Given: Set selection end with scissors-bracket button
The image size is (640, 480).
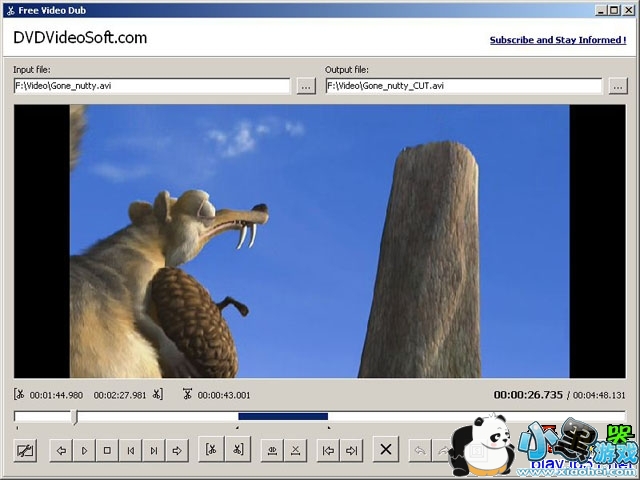Looking at the screenshot, I should (238, 449).
